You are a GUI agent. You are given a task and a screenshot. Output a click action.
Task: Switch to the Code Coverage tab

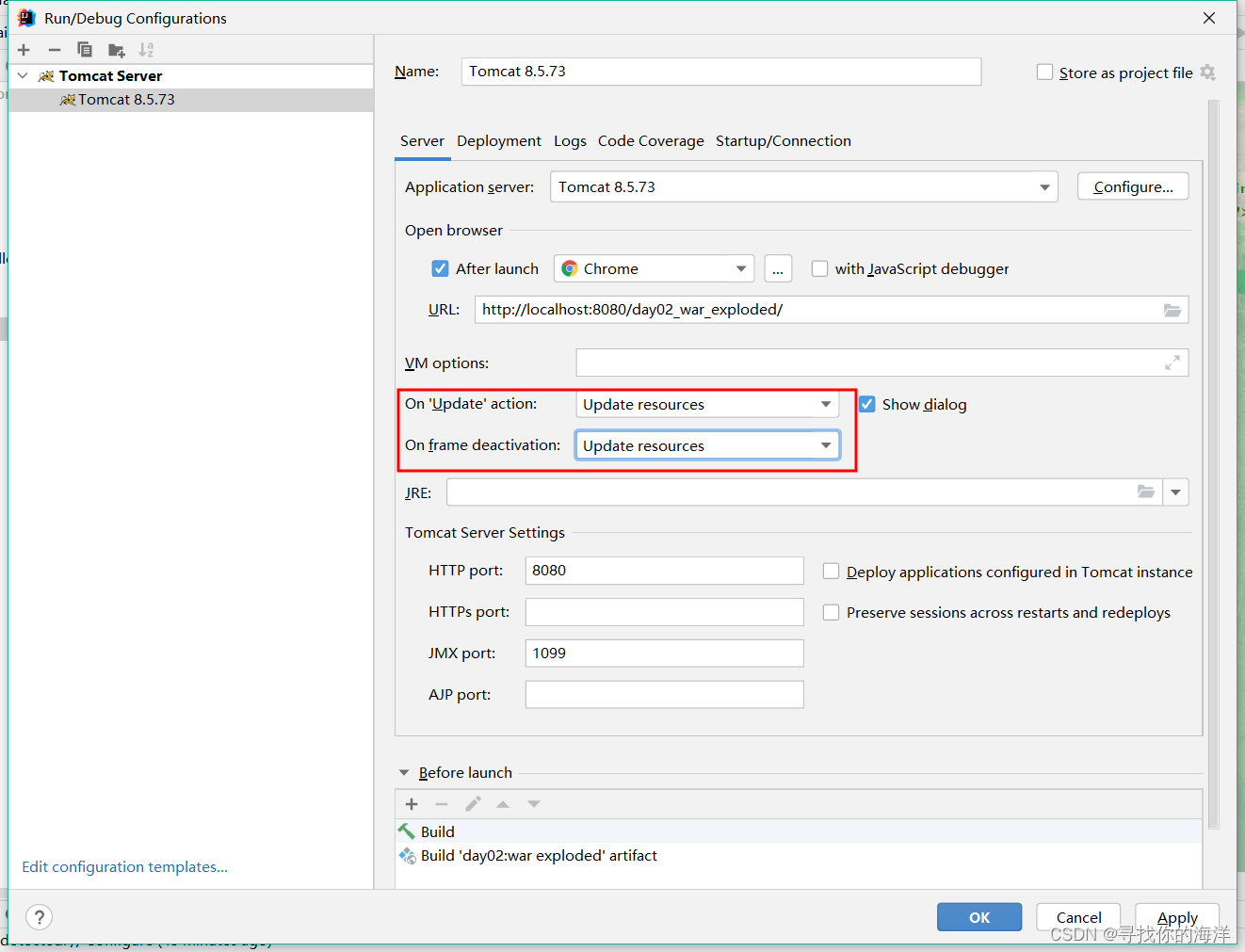651,140
